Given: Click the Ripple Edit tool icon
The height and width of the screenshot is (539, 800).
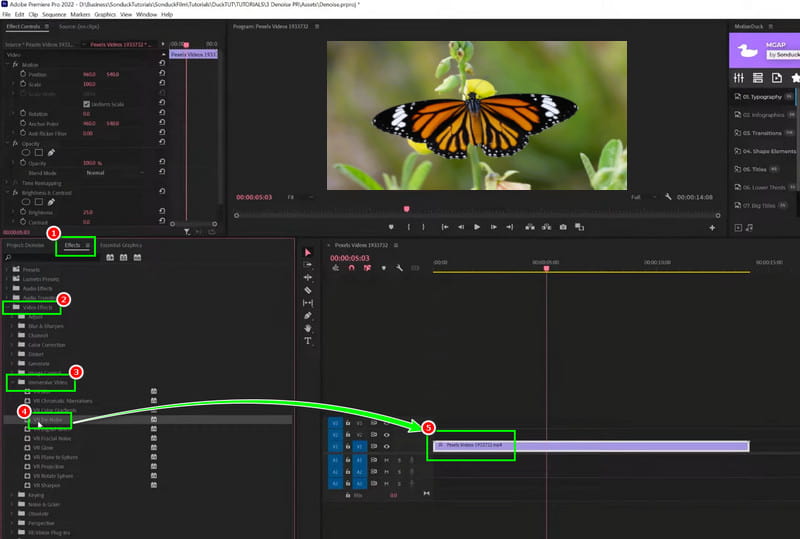Looking at the screenshot, I should point(308,278).
